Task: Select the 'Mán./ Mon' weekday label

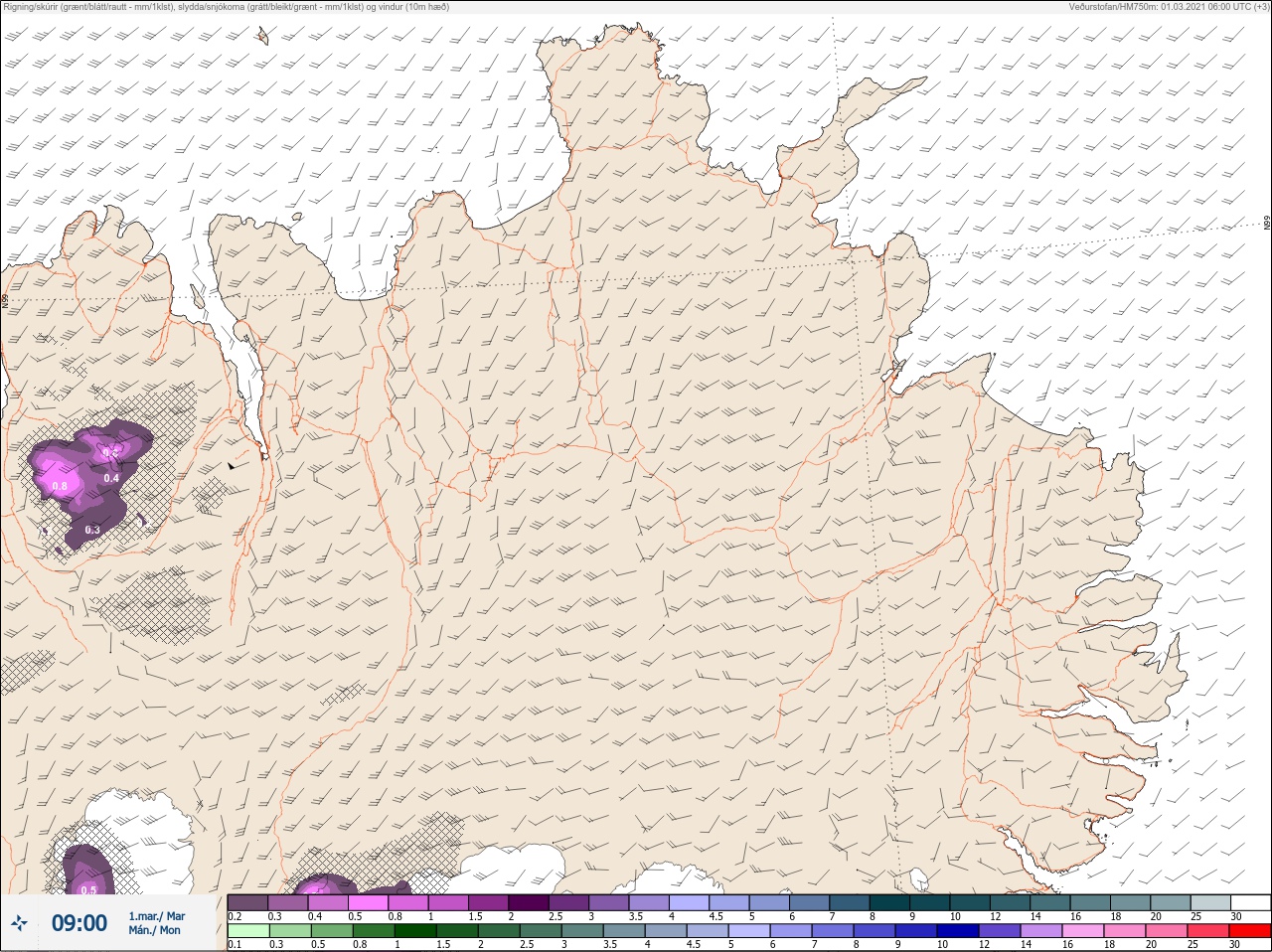Action: (155, 930)
